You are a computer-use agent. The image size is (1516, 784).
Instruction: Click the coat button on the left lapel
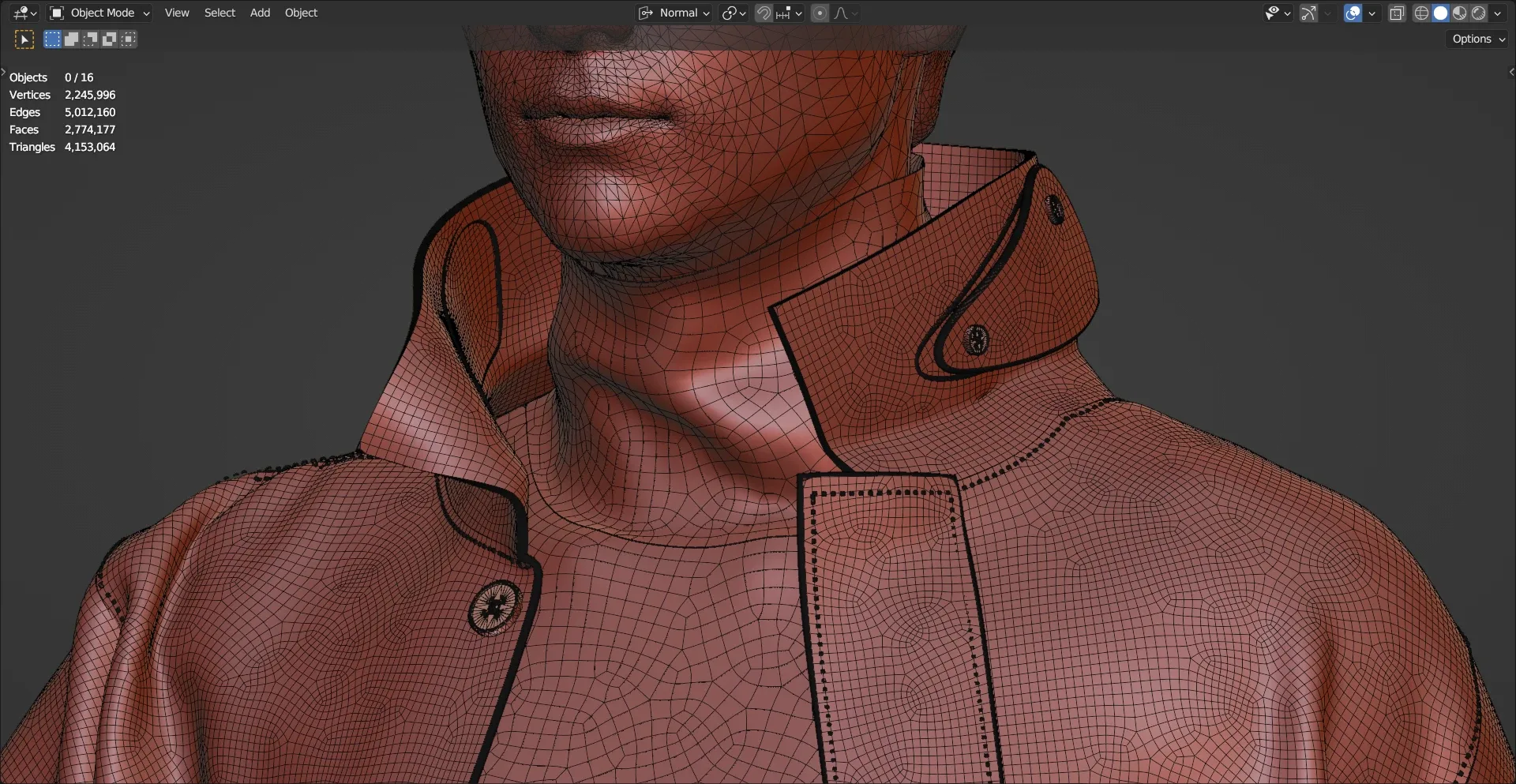click(495, 607)
